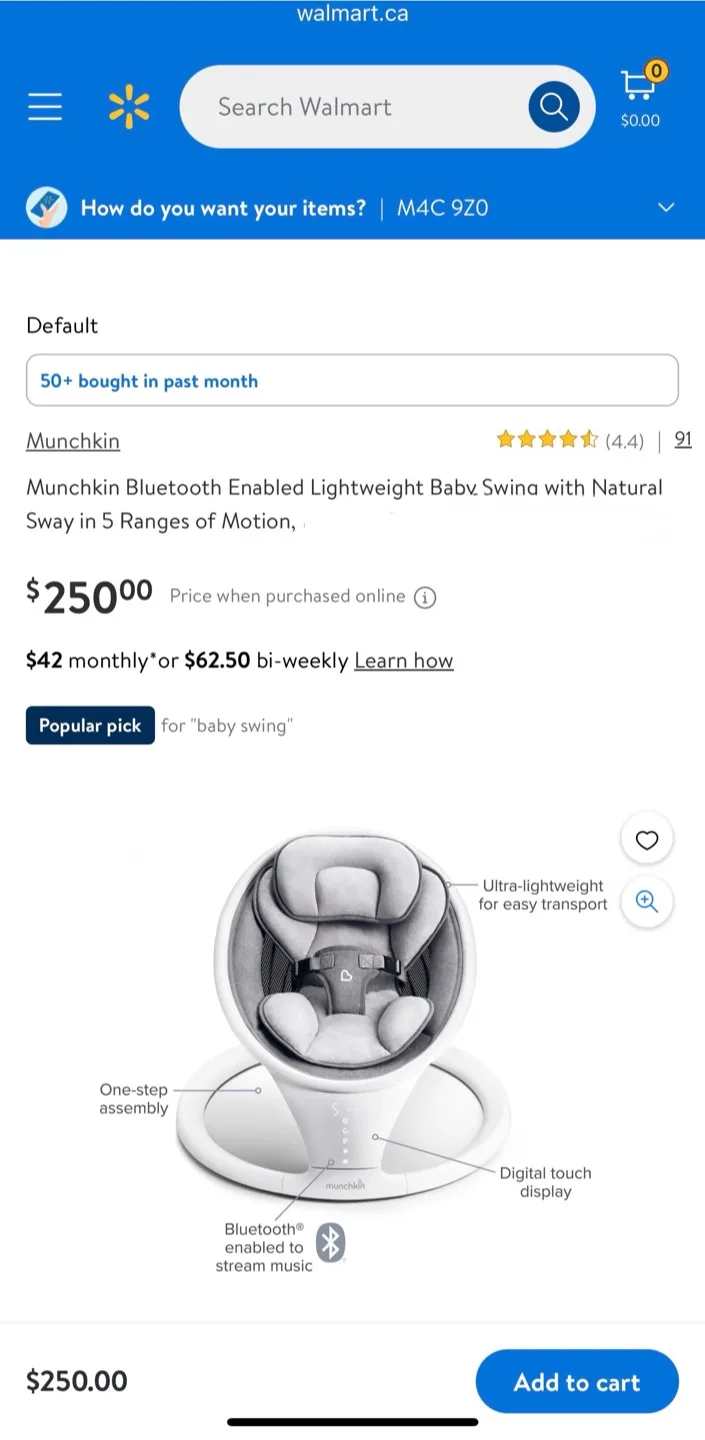Tap the delivery hand icon beside the postal code
This screenshot has height=1440, width=705.
46,207
